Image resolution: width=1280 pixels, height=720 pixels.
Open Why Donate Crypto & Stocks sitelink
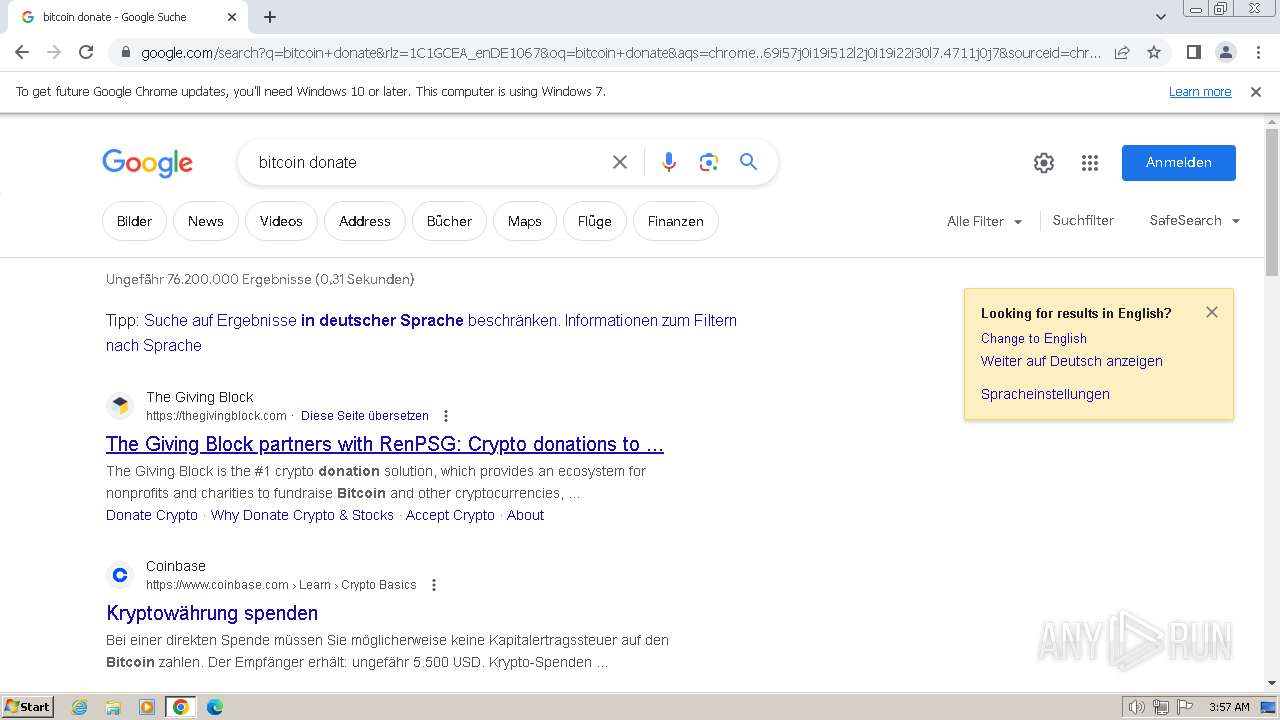click(x=302, y=515)
